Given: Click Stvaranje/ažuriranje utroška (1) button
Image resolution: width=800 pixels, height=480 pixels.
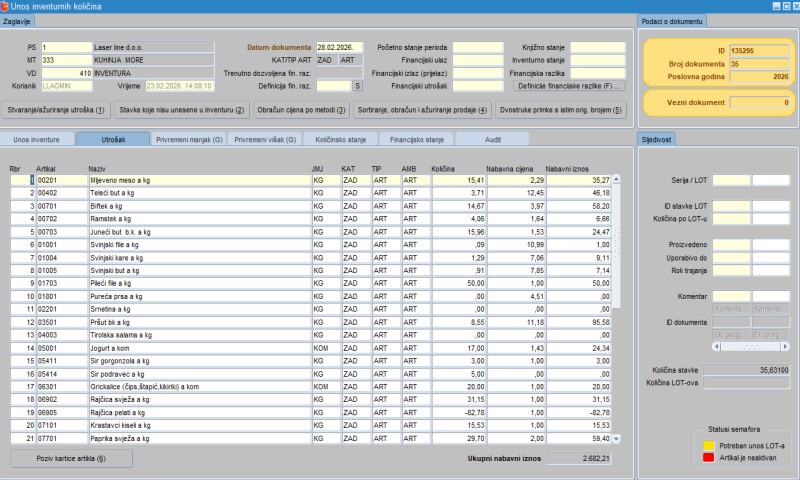Looking at the screenshot, I should [56, 110].
